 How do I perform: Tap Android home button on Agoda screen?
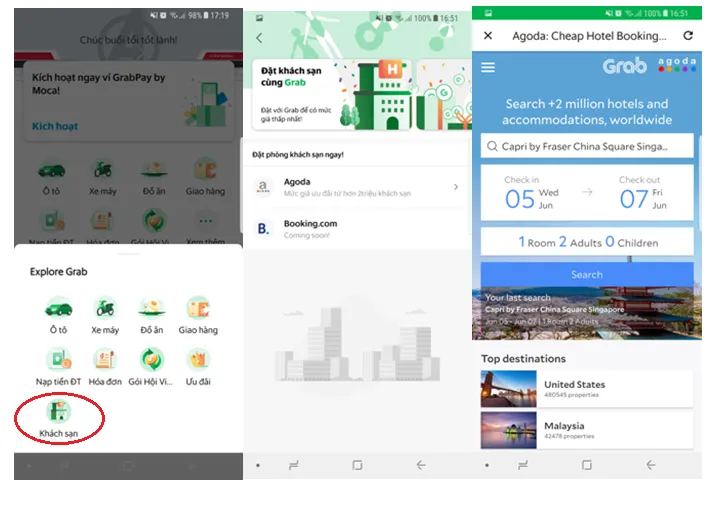587,465
